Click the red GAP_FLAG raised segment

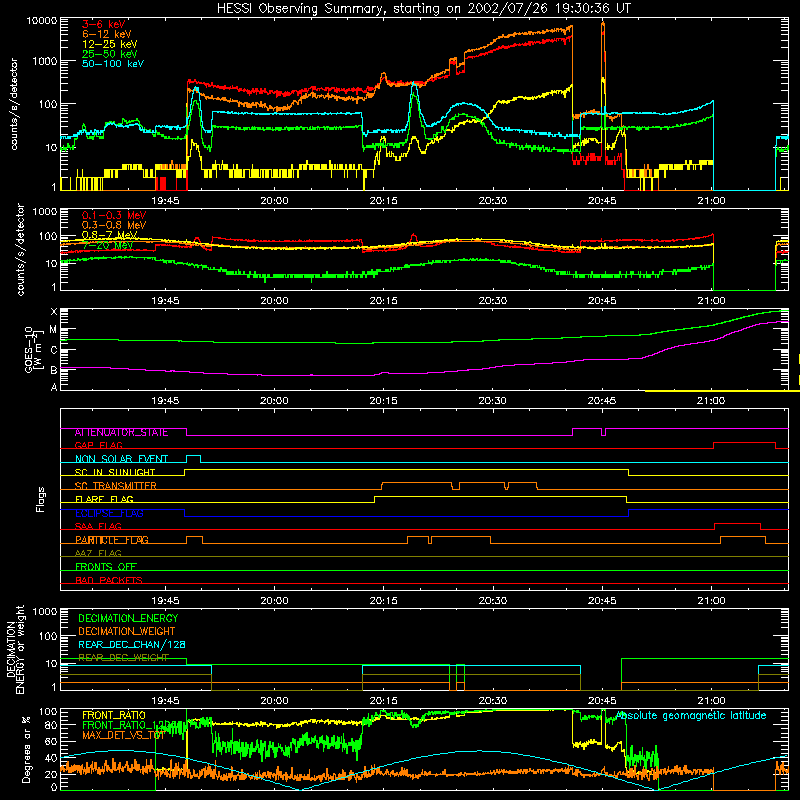pos(744,443)
